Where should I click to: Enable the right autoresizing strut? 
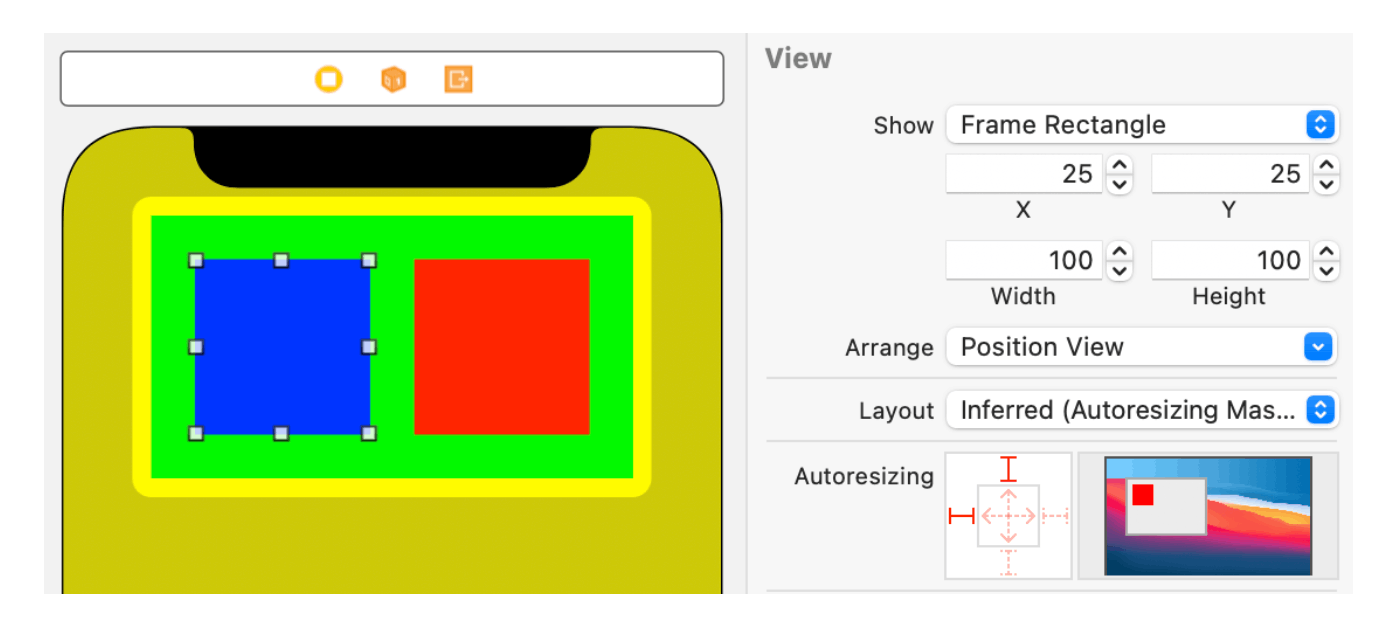pyautogui.click(x=1055, y=514)
